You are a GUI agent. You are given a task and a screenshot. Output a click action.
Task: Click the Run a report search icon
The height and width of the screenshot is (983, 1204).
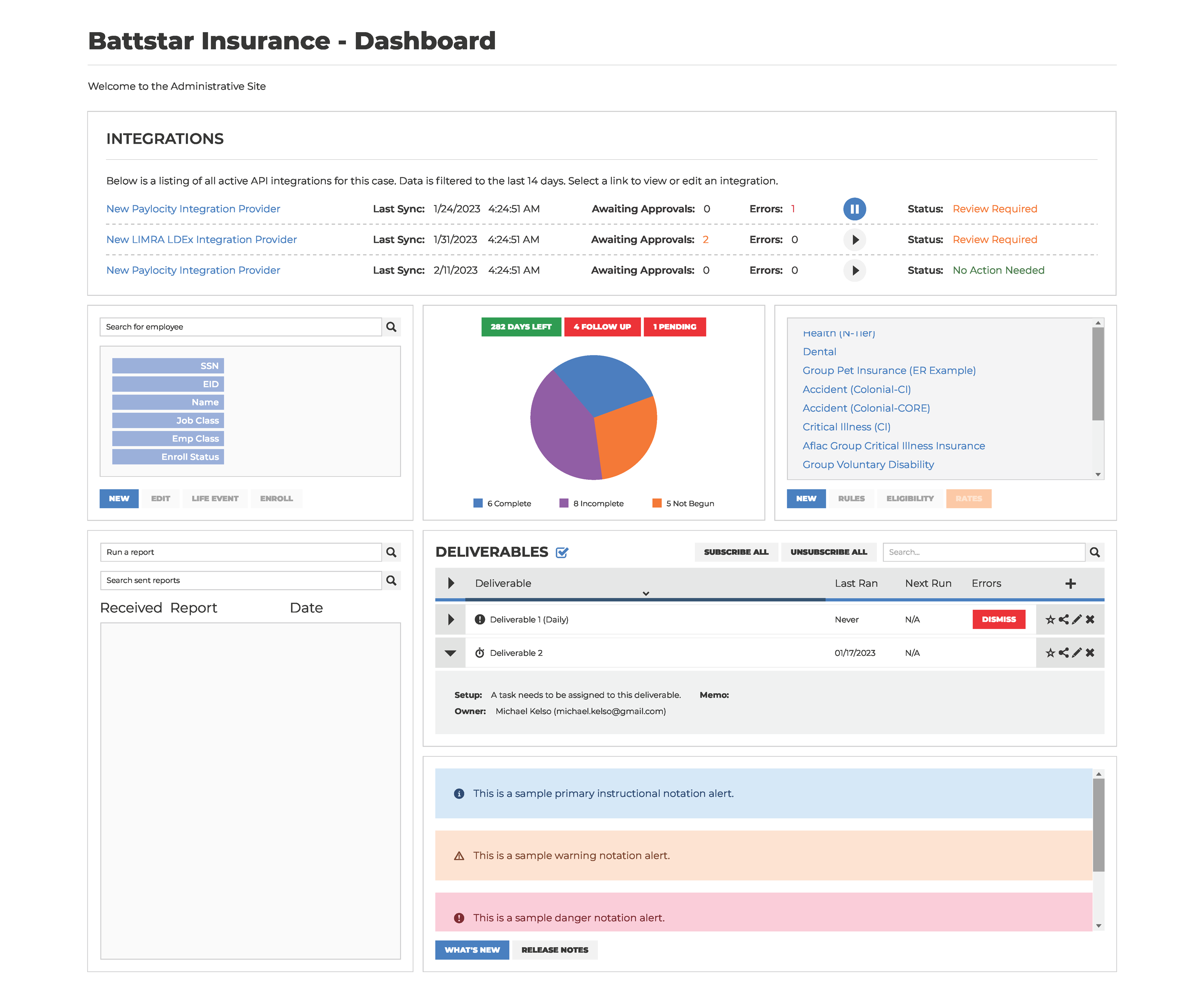coord(391,552)
